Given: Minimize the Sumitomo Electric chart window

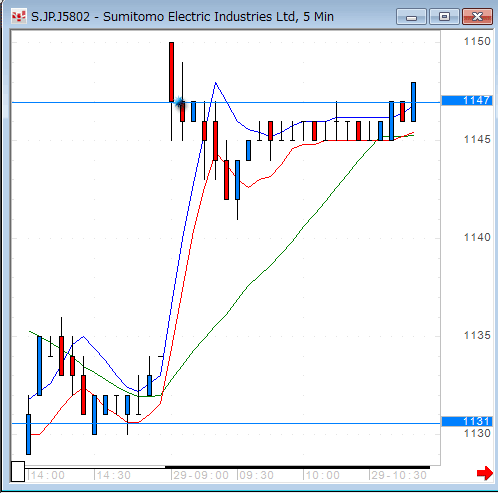Looking at the screenshot, I should click(x=411, y=17).
